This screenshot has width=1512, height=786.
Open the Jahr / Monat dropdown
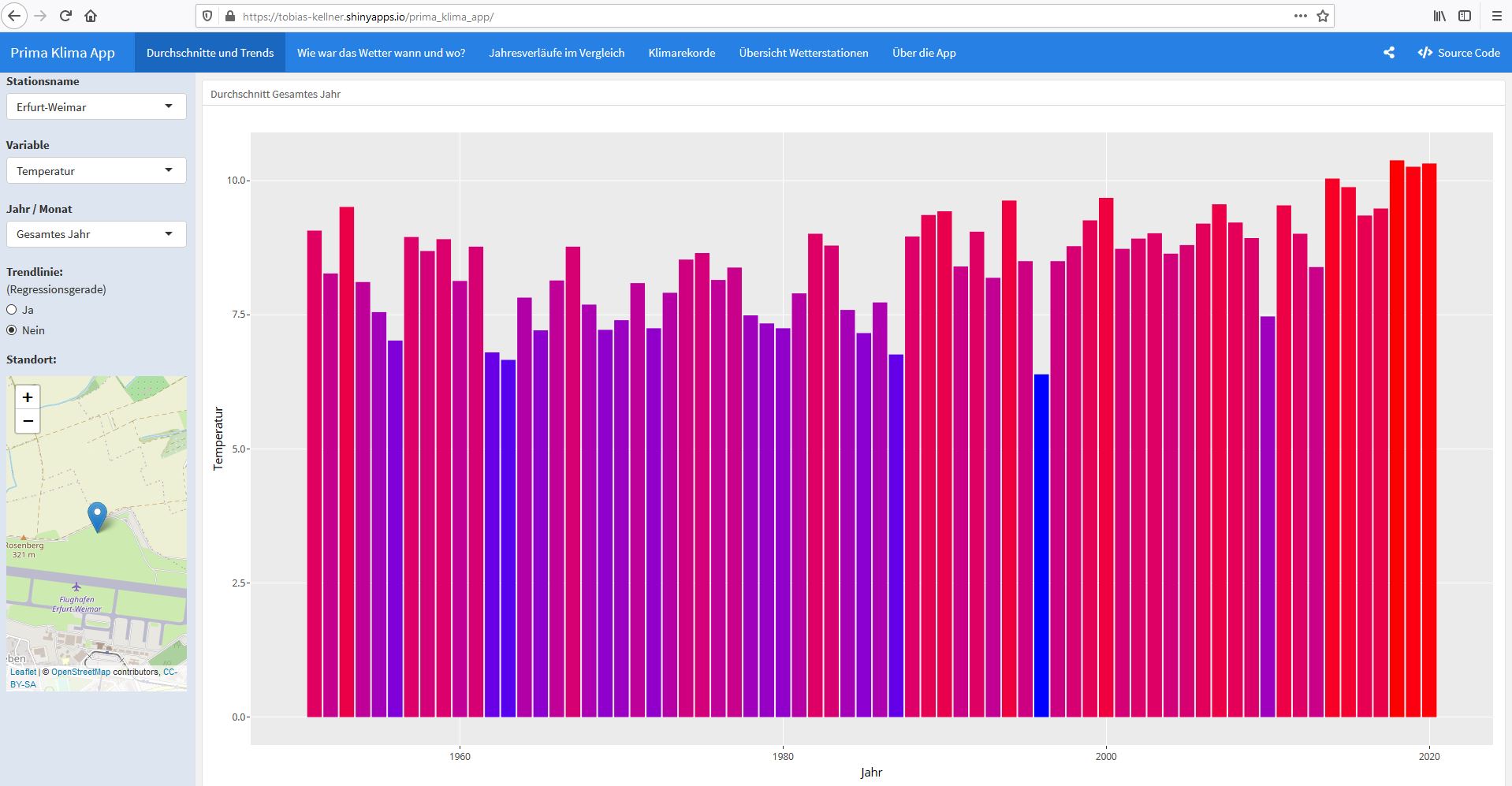(96, 234)
